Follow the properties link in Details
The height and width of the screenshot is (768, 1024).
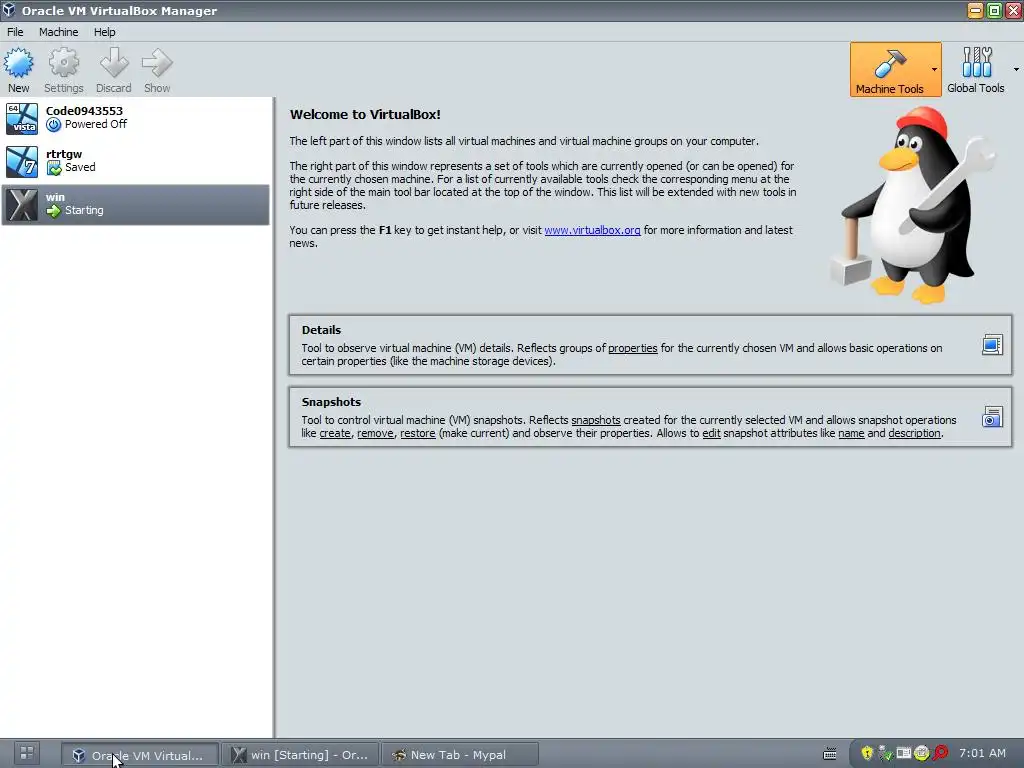(632, 348)
